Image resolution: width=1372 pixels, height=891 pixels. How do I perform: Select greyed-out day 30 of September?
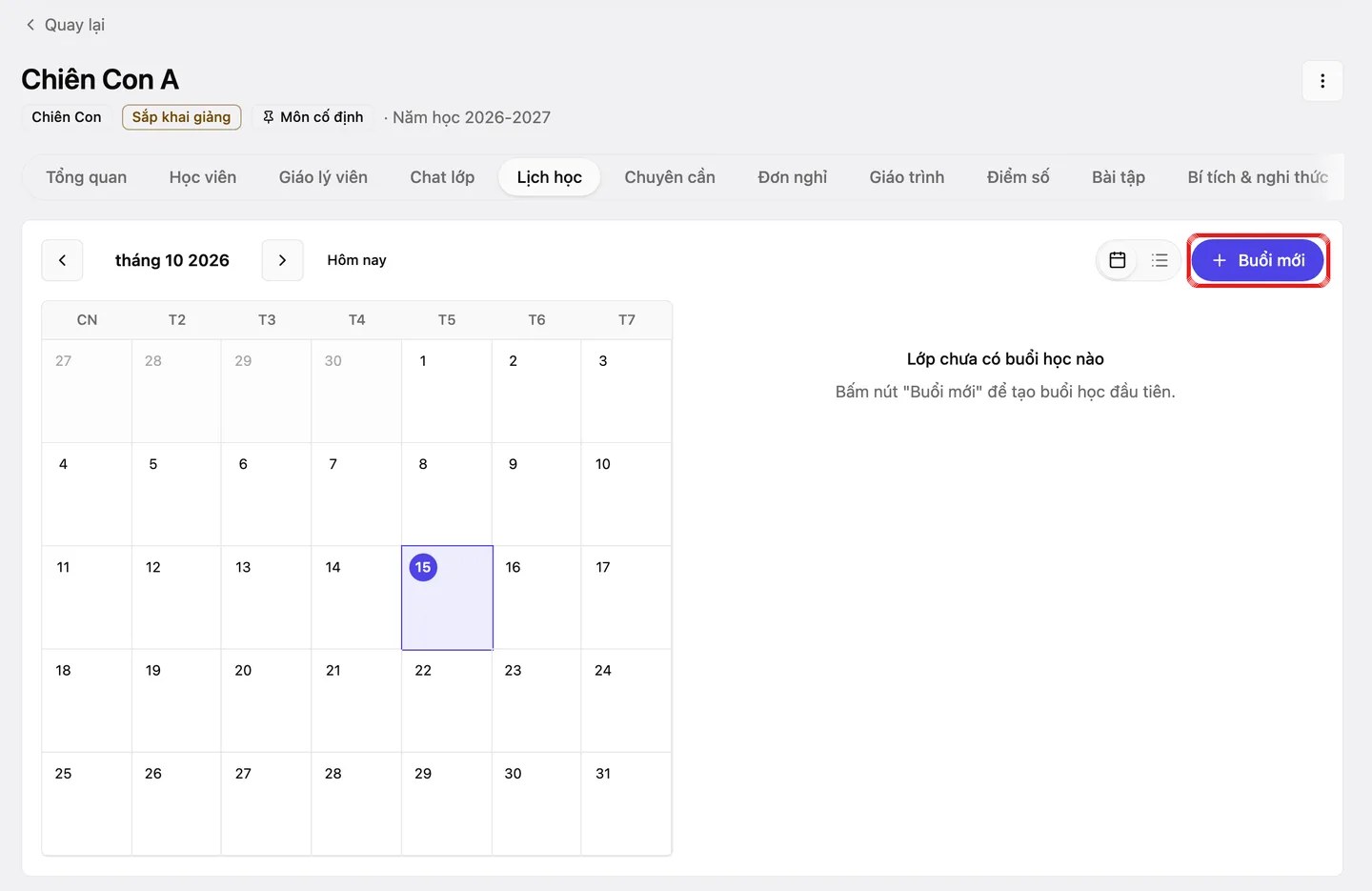coord(356,392)
